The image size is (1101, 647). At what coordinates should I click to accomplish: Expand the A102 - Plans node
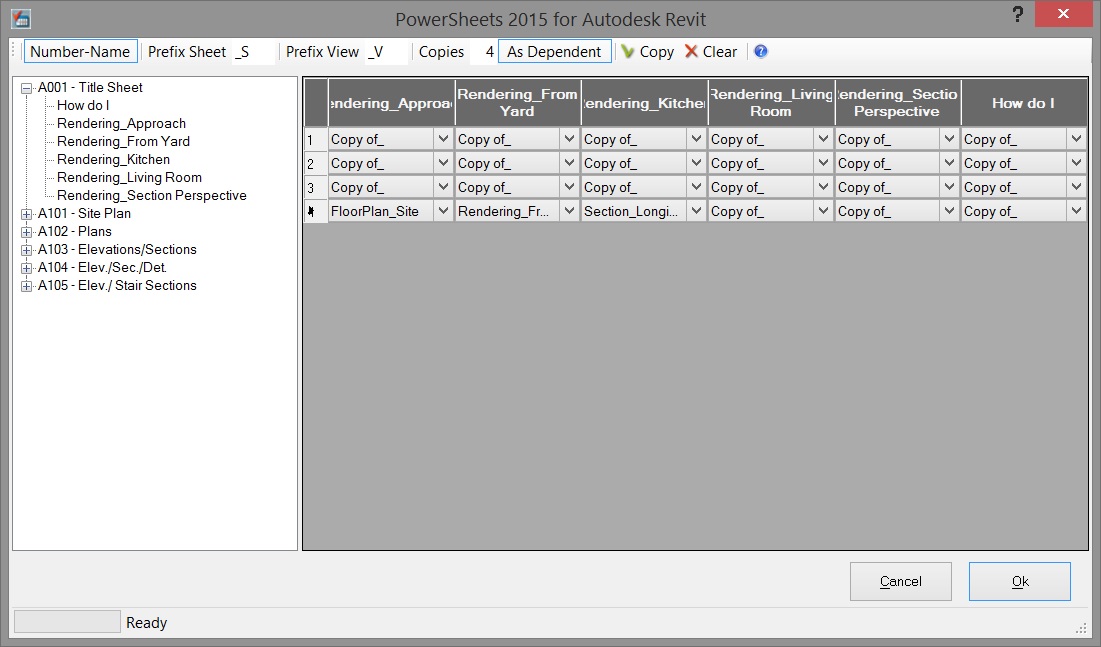pos(27,233)
